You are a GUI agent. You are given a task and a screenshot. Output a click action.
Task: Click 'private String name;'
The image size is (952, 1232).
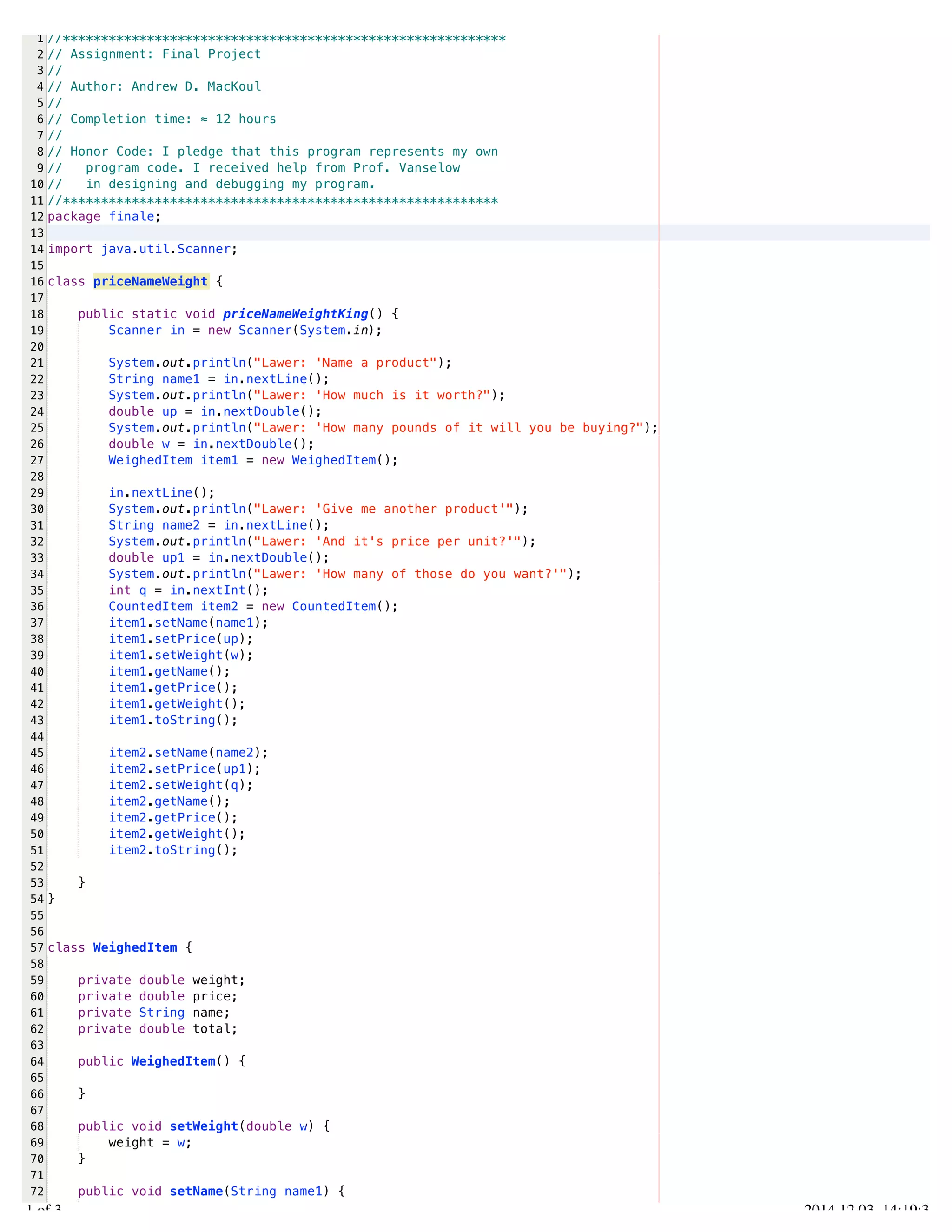pos(154,1013)
